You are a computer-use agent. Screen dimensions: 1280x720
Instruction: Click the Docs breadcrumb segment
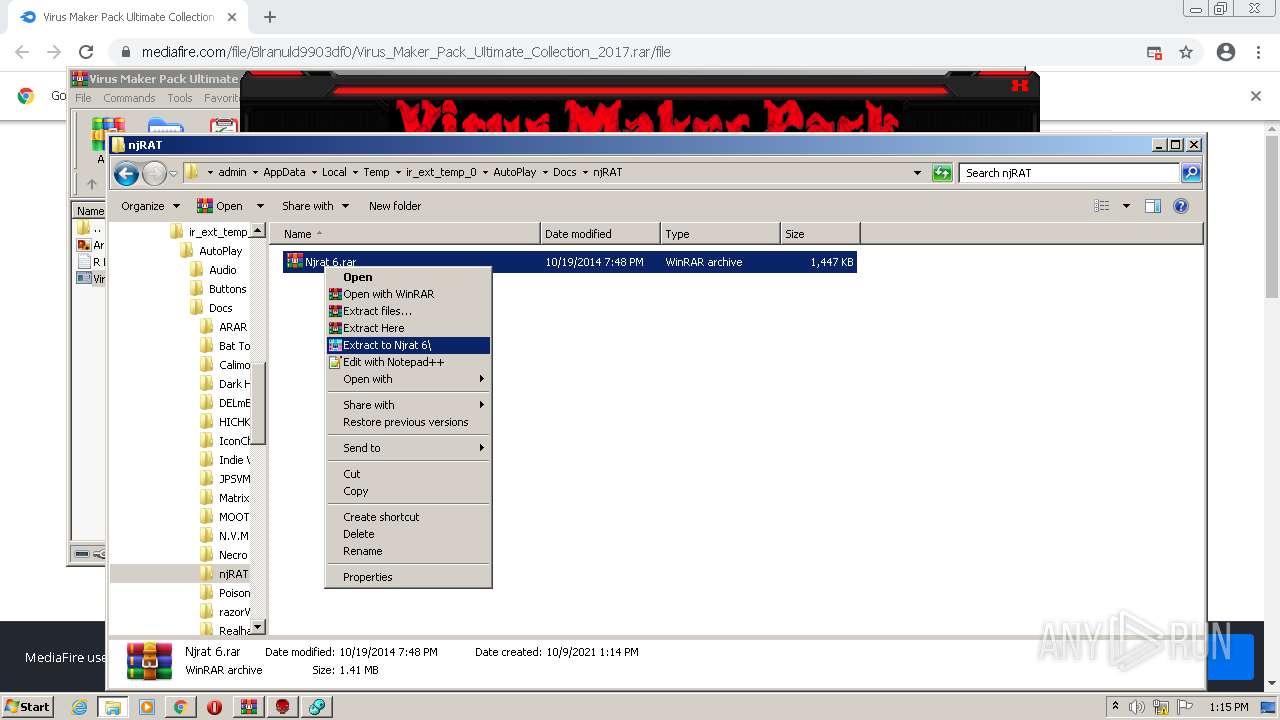click(x=565, y=172)
